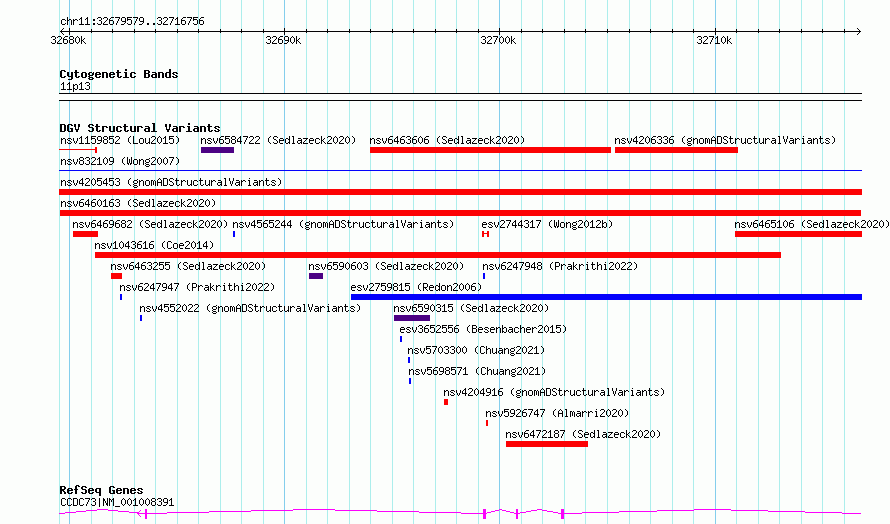
Task: Click nsv4552022 gnomAD variant label
Action: [x=250, y=308]
